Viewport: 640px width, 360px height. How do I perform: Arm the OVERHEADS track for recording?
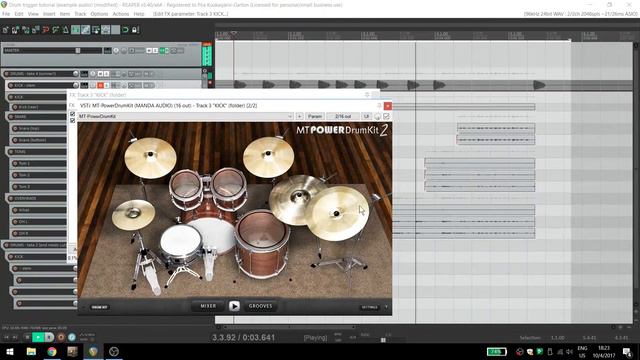click(x=11, y=198)
